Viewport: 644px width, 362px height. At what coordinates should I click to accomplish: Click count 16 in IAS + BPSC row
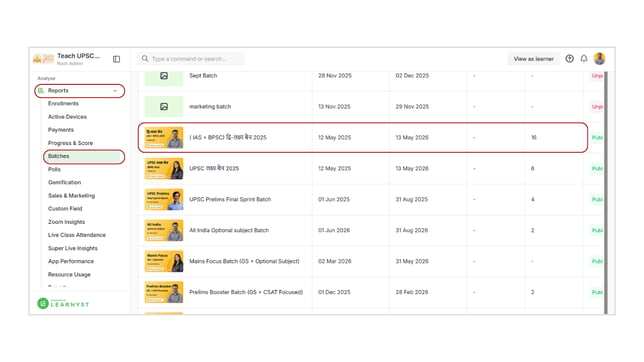[534, 138]
